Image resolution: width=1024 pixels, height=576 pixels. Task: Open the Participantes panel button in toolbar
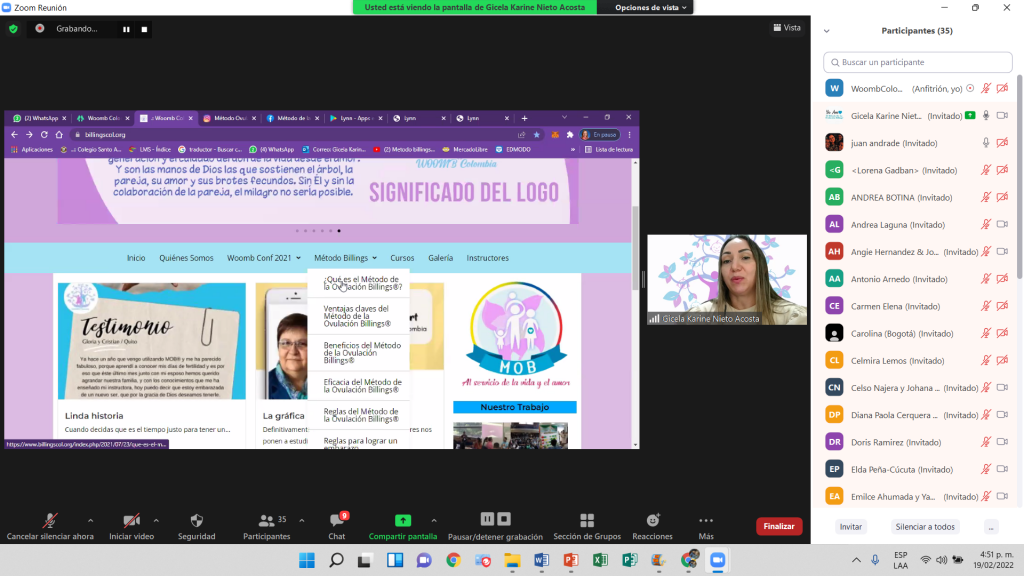[266, 526]
